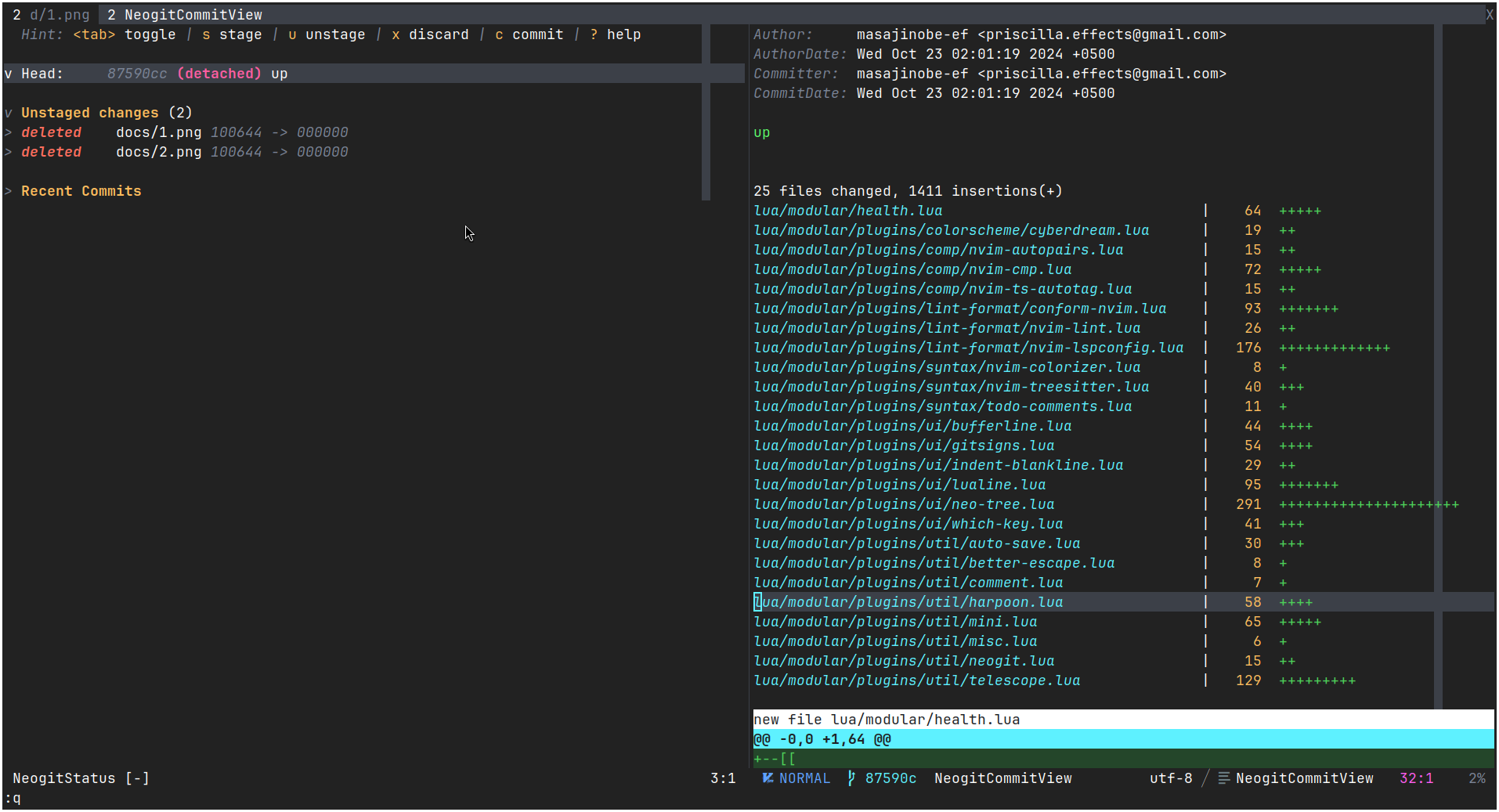
Task: Open nvim-autopairs.lua file entry
Action: pyautogui.click(x=938, y=250)
